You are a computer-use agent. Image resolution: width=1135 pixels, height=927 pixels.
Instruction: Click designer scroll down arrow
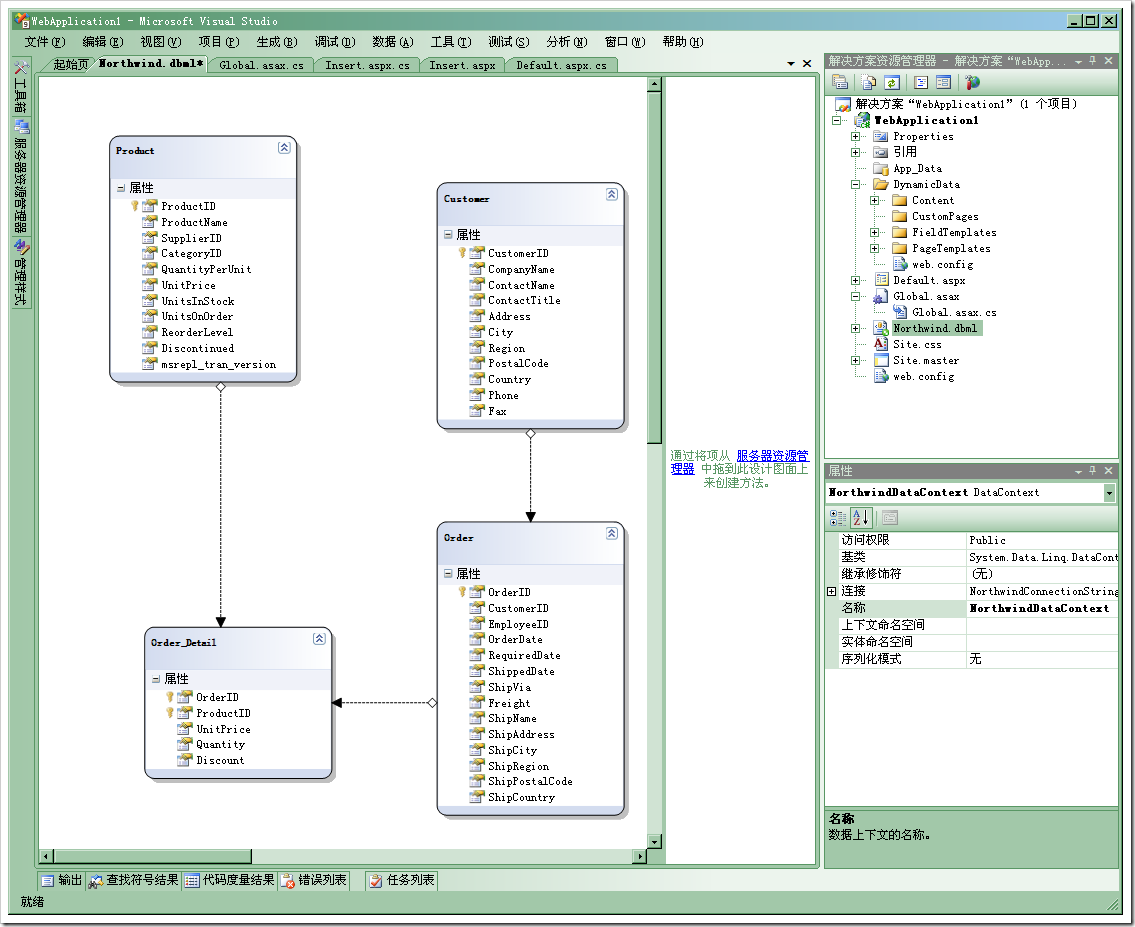(654, 842)
